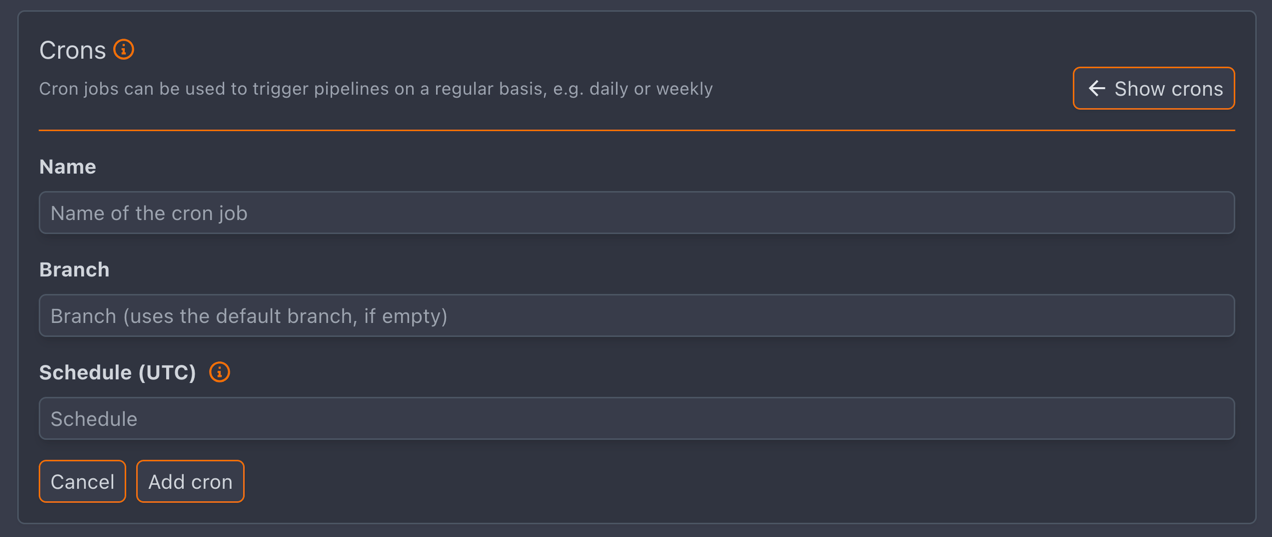Click the Crons section heading
Screen dimensions: 1272x537
[72, 50]
